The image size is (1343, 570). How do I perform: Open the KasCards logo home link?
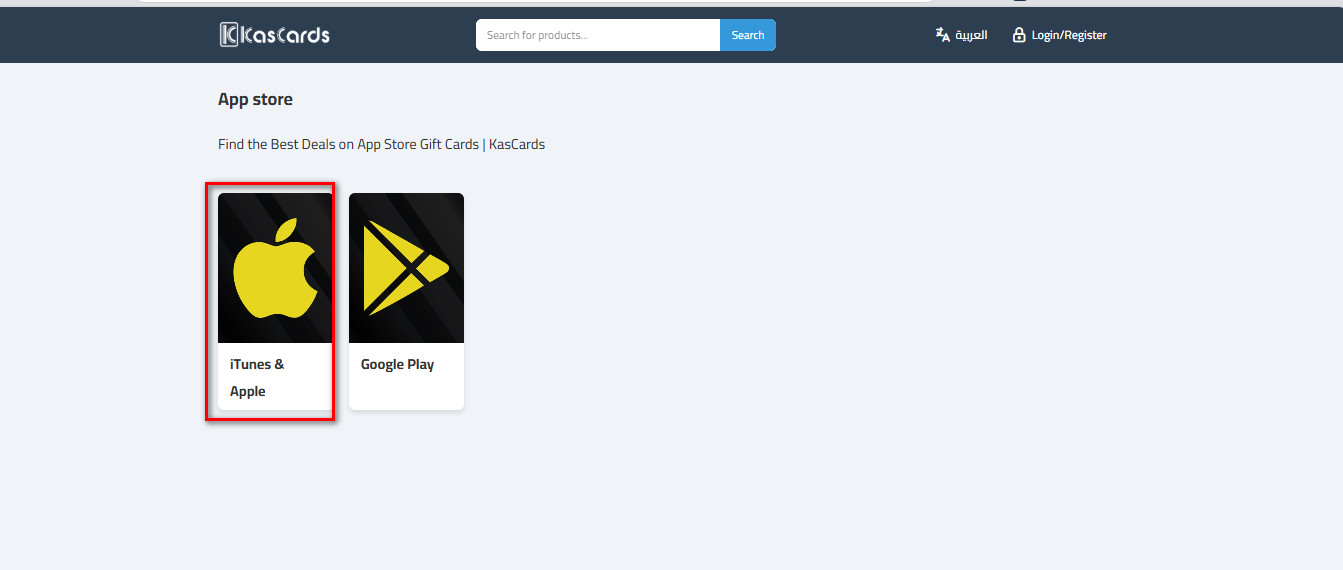click(x=275, y=35)
